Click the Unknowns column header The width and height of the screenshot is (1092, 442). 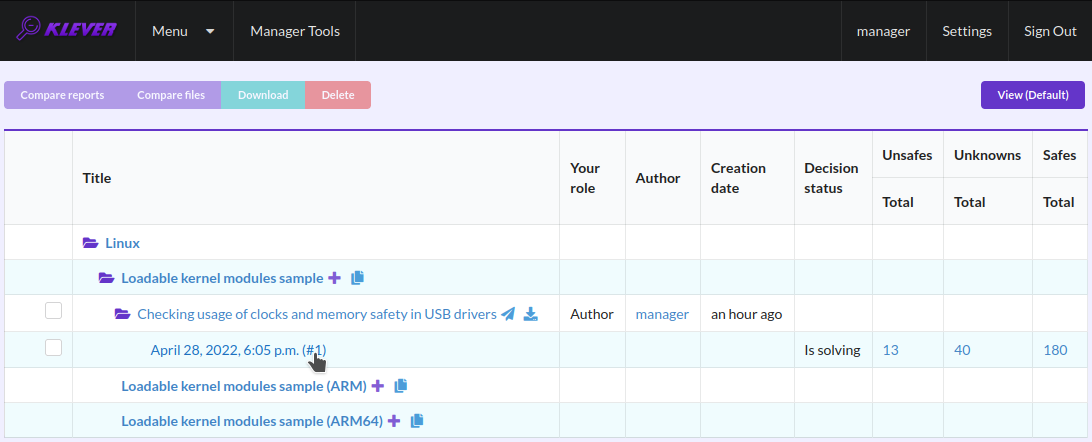(x=988, y=155)
